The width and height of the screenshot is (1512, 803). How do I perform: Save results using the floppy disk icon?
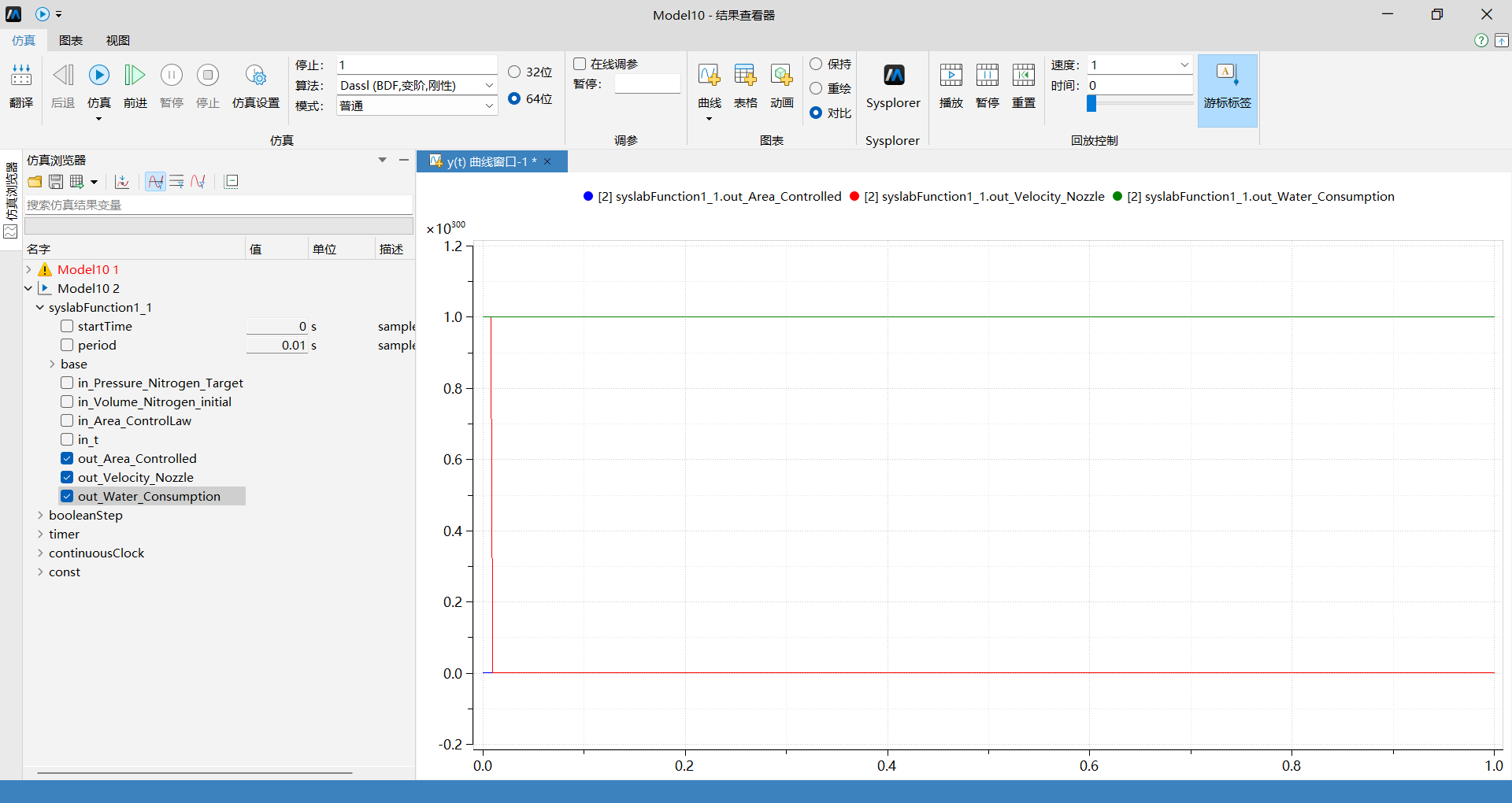(x=56, y=182)
